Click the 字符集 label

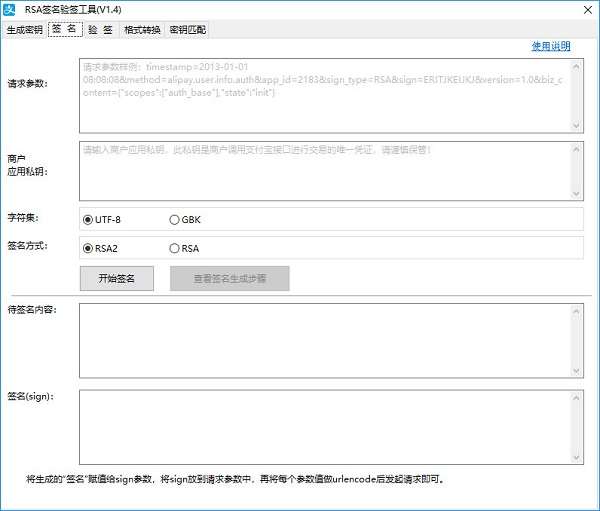(x=23, y=218)
